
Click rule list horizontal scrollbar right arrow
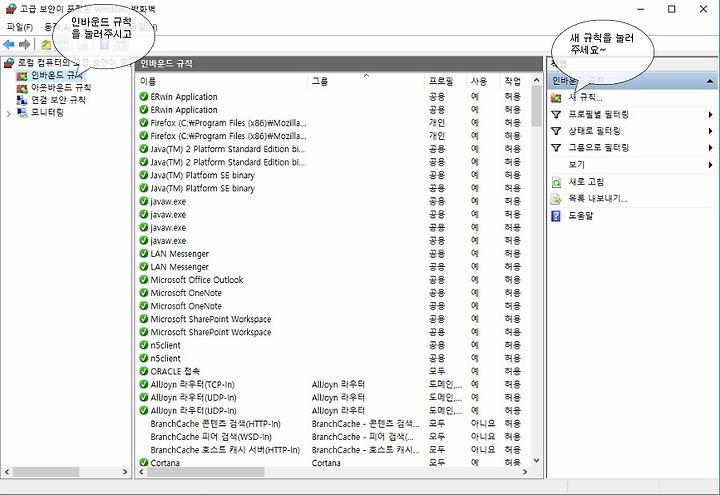click(525, 472)
